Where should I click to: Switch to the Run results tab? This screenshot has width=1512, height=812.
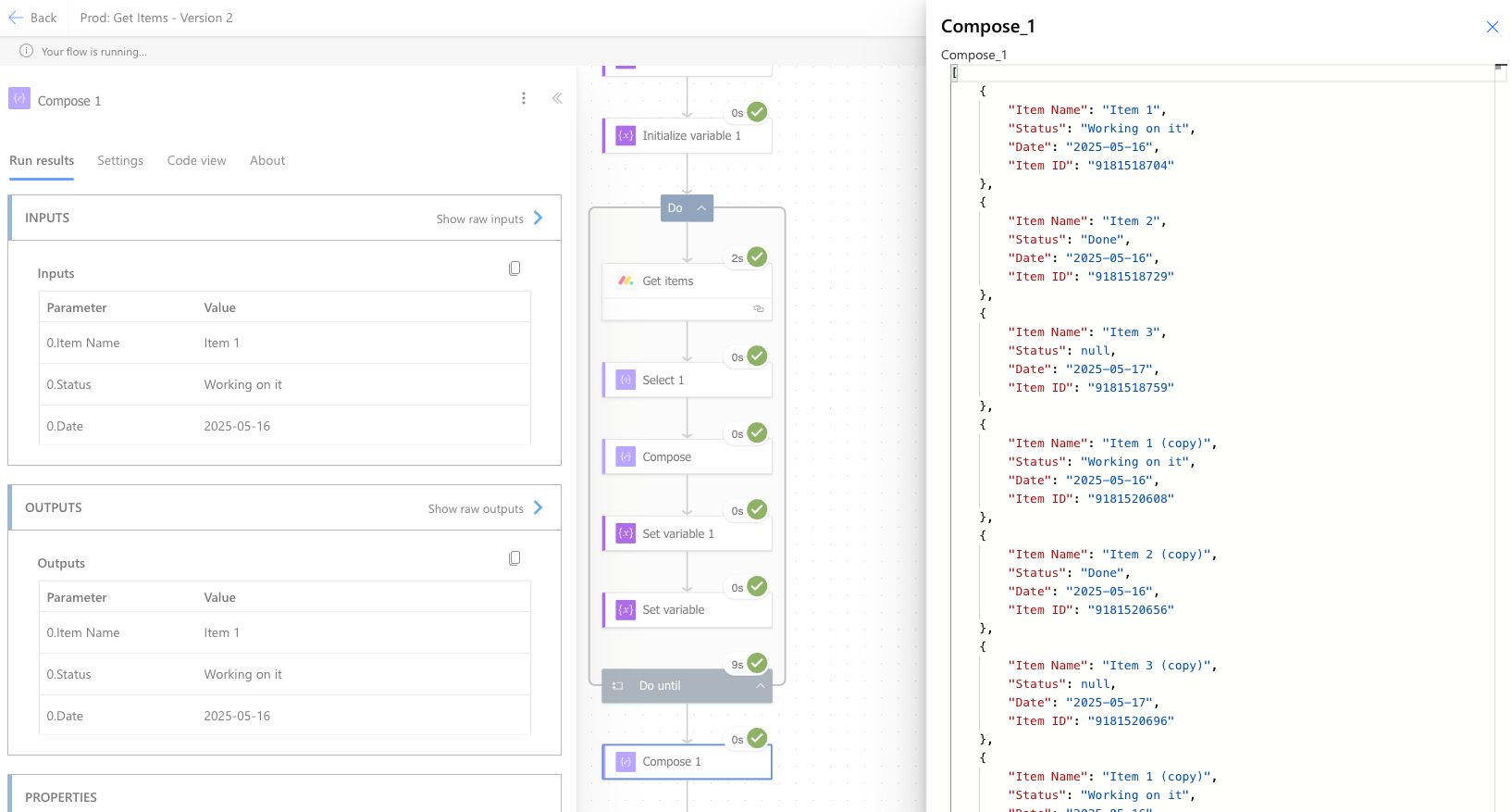42,160
